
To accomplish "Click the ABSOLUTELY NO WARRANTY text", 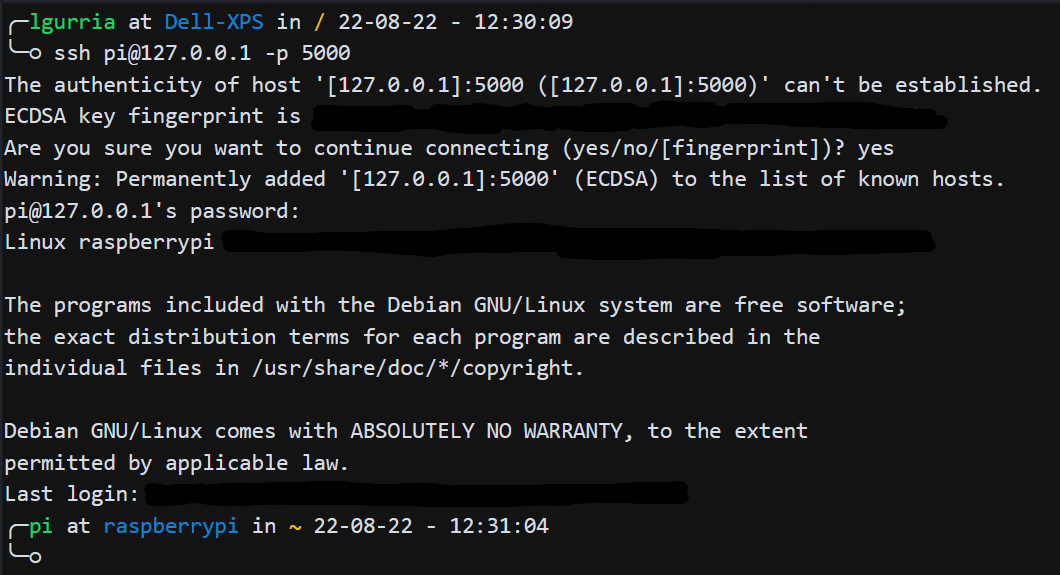I will [x=486, y=431].
